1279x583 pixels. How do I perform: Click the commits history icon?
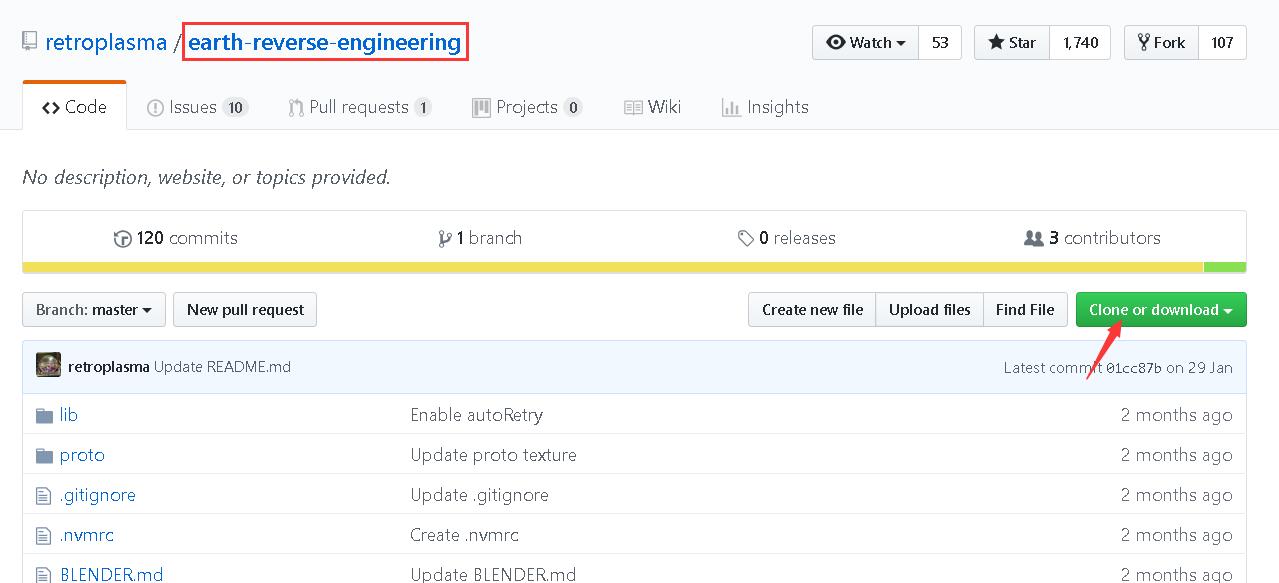pos(123,238)
